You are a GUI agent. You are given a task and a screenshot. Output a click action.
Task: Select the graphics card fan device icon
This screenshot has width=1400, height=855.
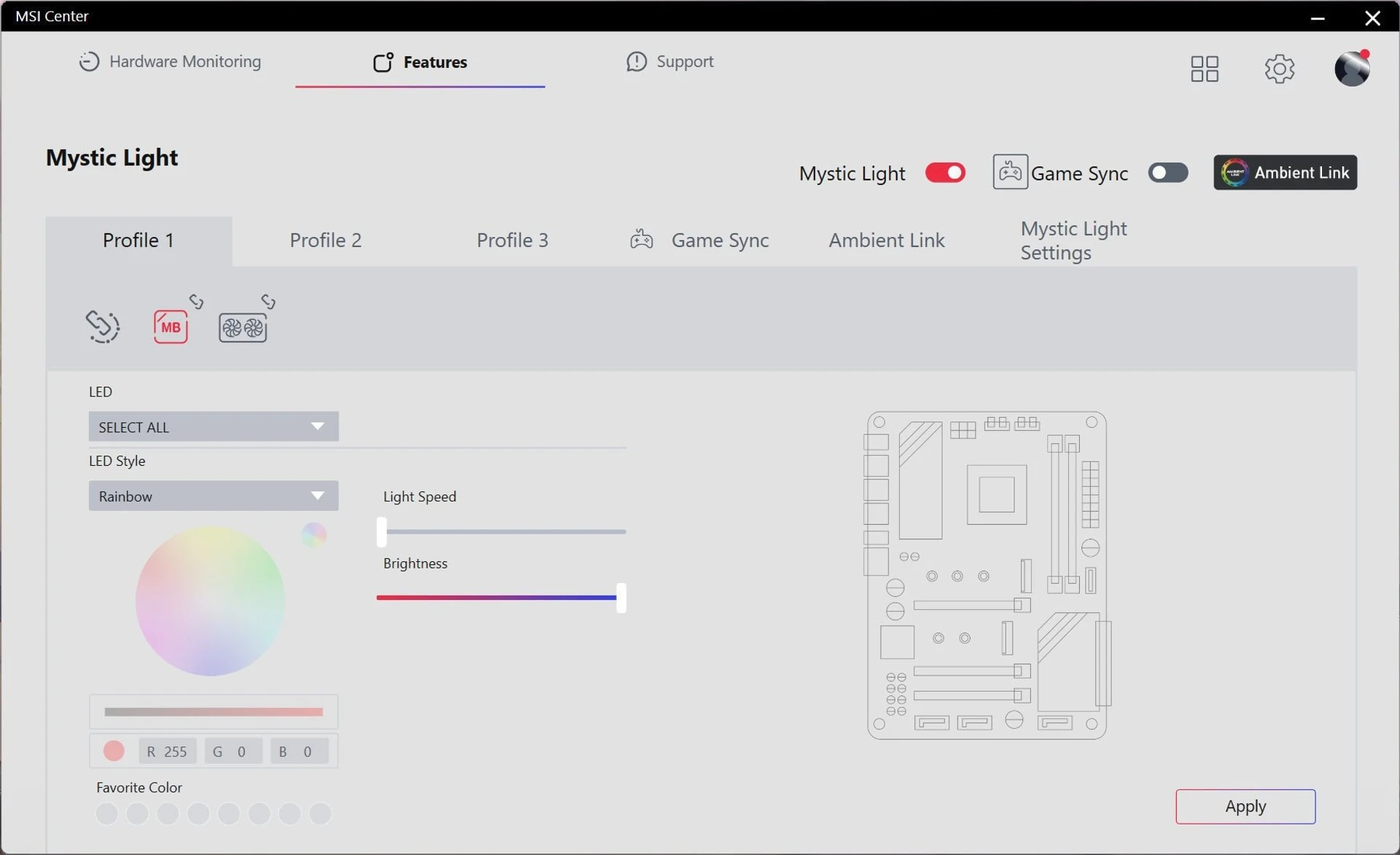point(243,328)
